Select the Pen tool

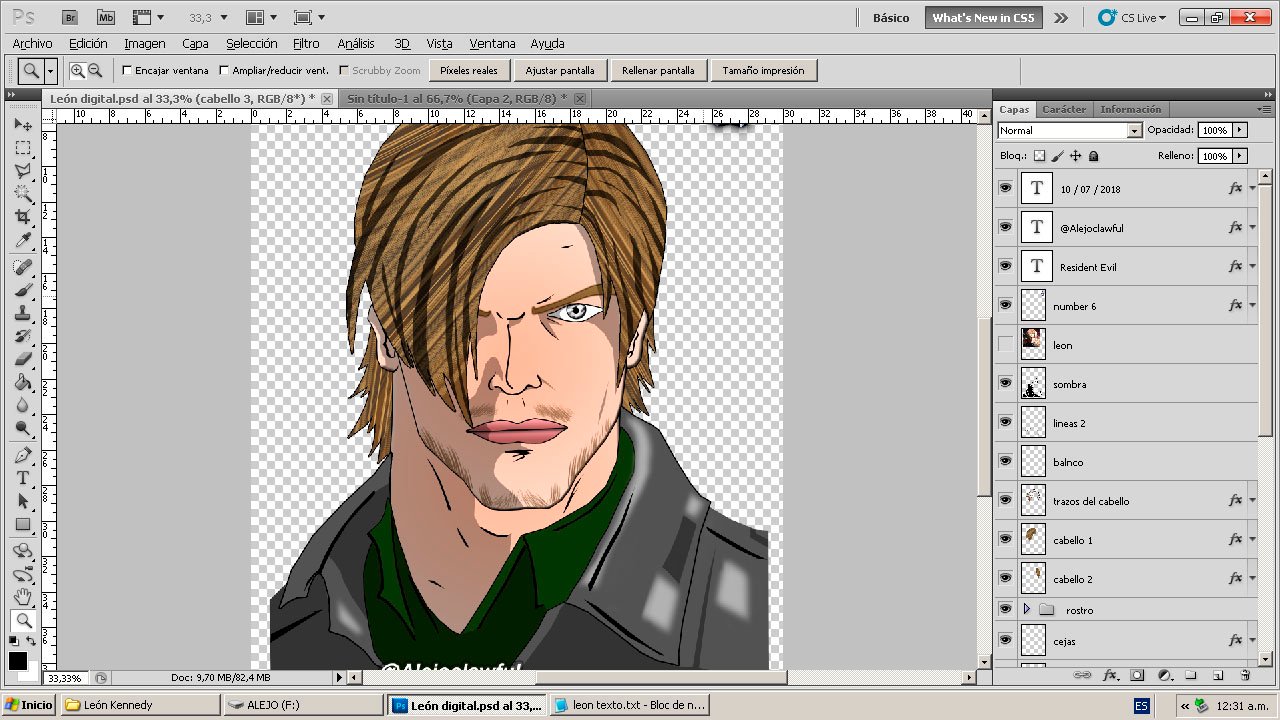click(x=23, y=455)
